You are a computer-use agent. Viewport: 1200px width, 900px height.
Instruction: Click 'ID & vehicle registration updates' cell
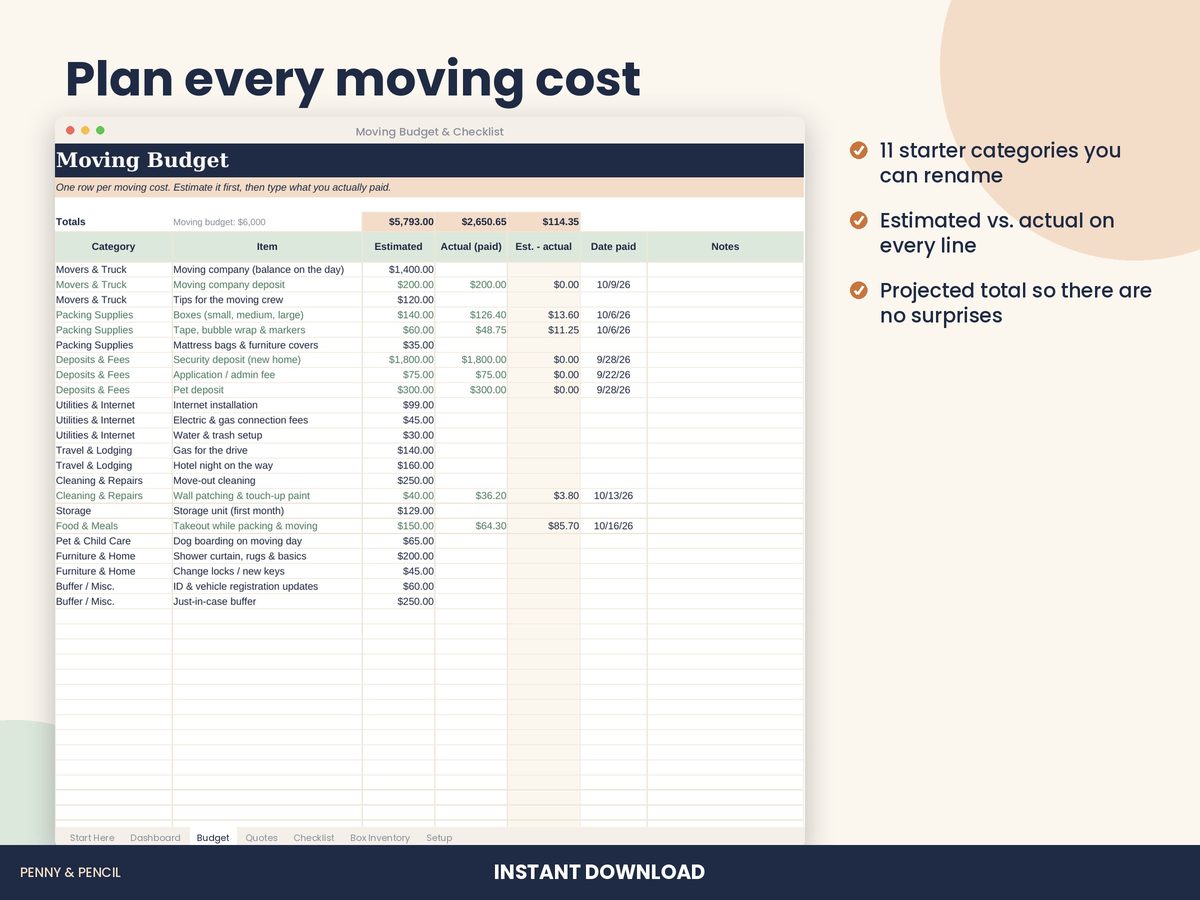coord(267,587)
